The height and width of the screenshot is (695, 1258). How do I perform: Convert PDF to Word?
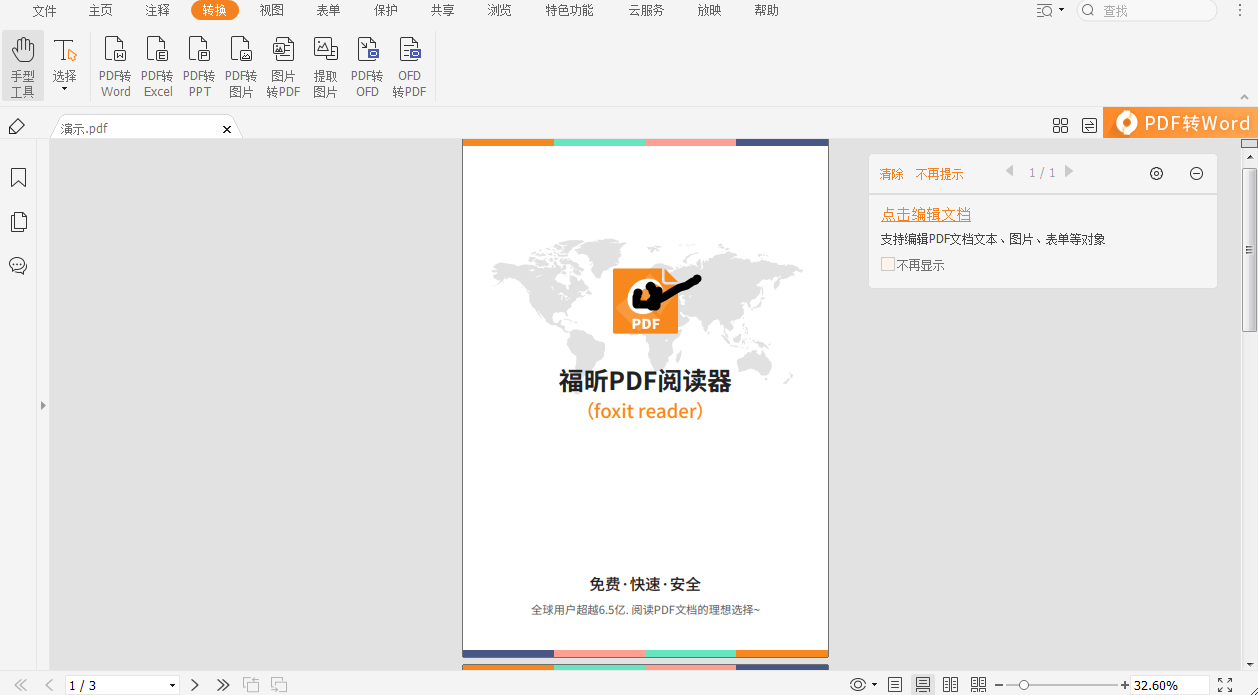pos(115,67)
